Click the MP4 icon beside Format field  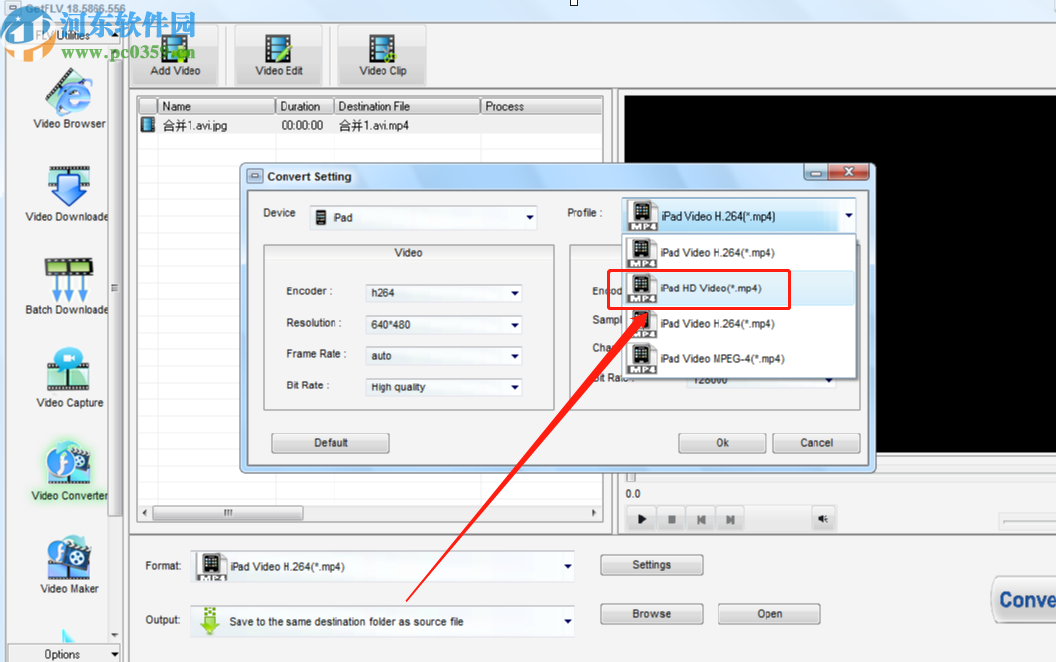[x=211, y=566]
